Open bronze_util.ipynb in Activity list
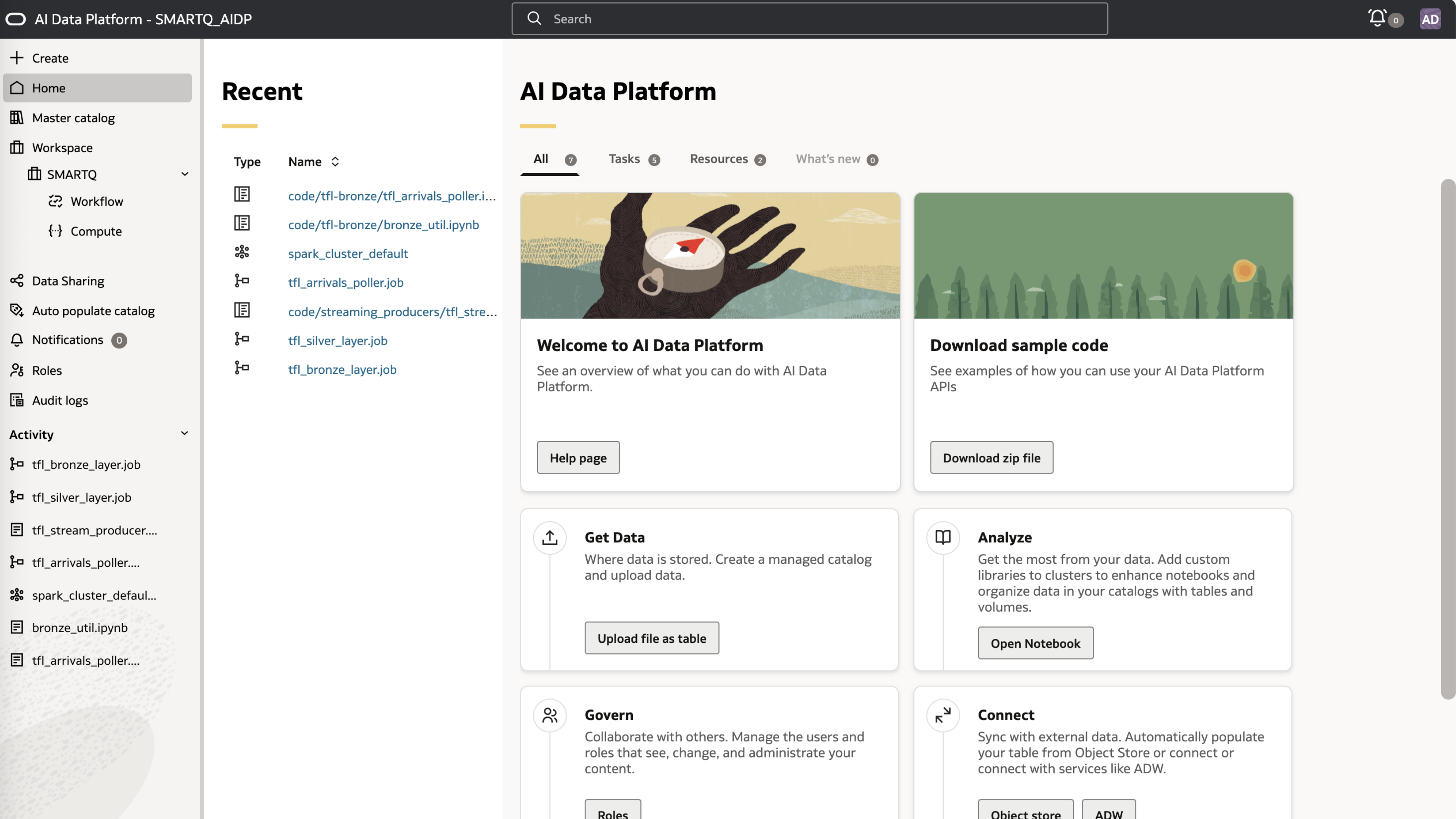 (80, 628)
